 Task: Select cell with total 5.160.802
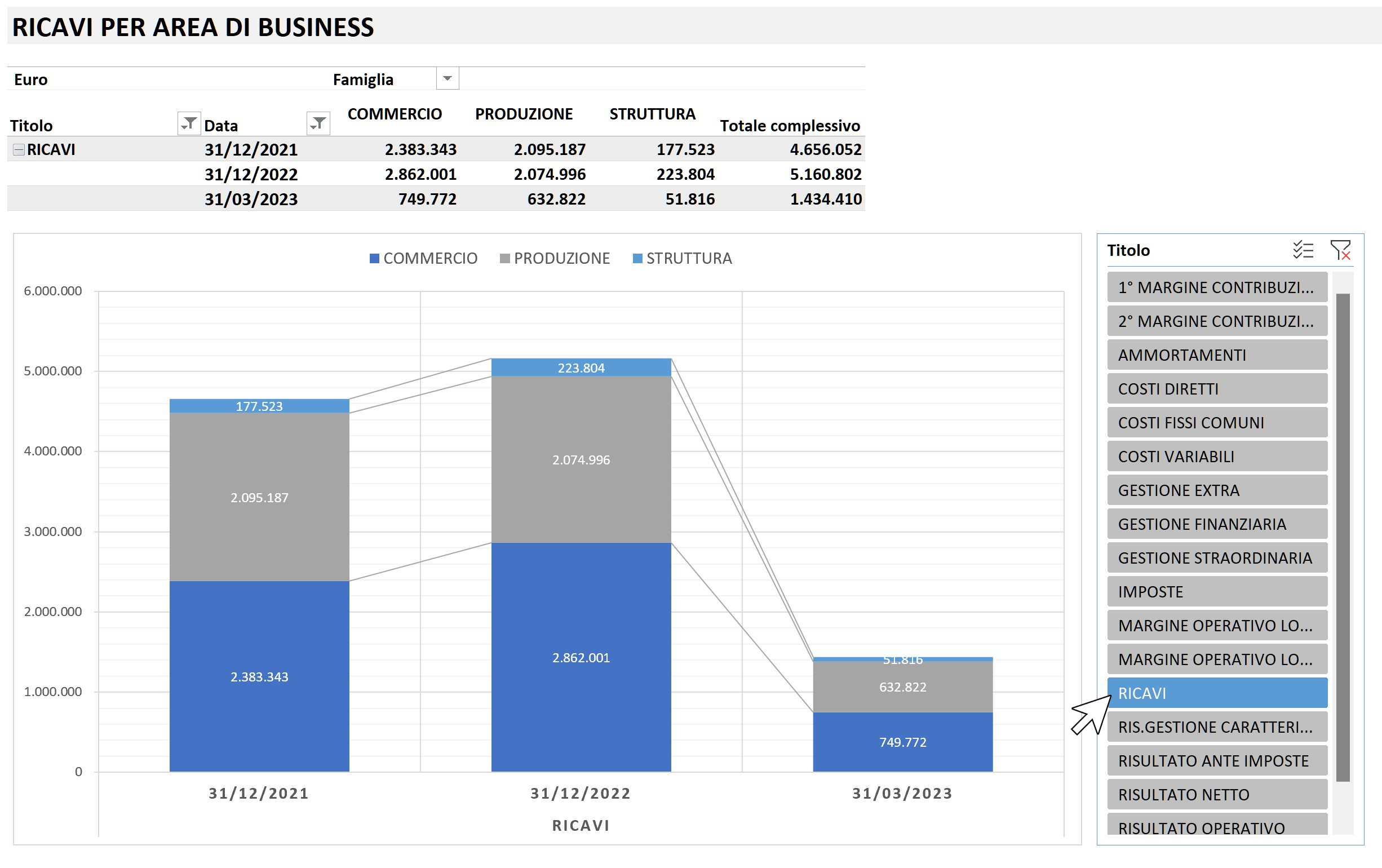pos(825,175)
